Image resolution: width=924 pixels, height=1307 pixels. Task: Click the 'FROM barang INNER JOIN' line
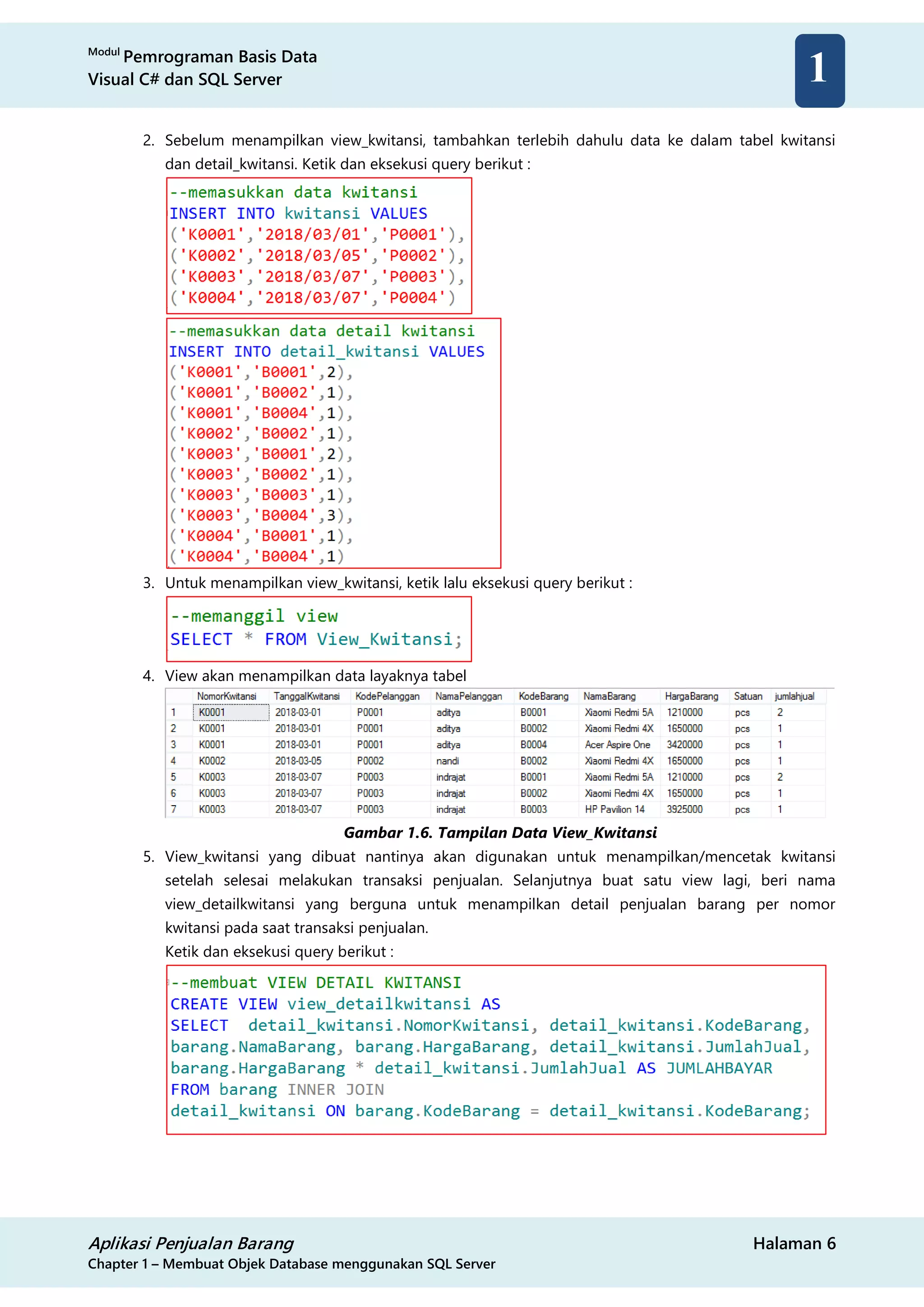click(277, 1089)
